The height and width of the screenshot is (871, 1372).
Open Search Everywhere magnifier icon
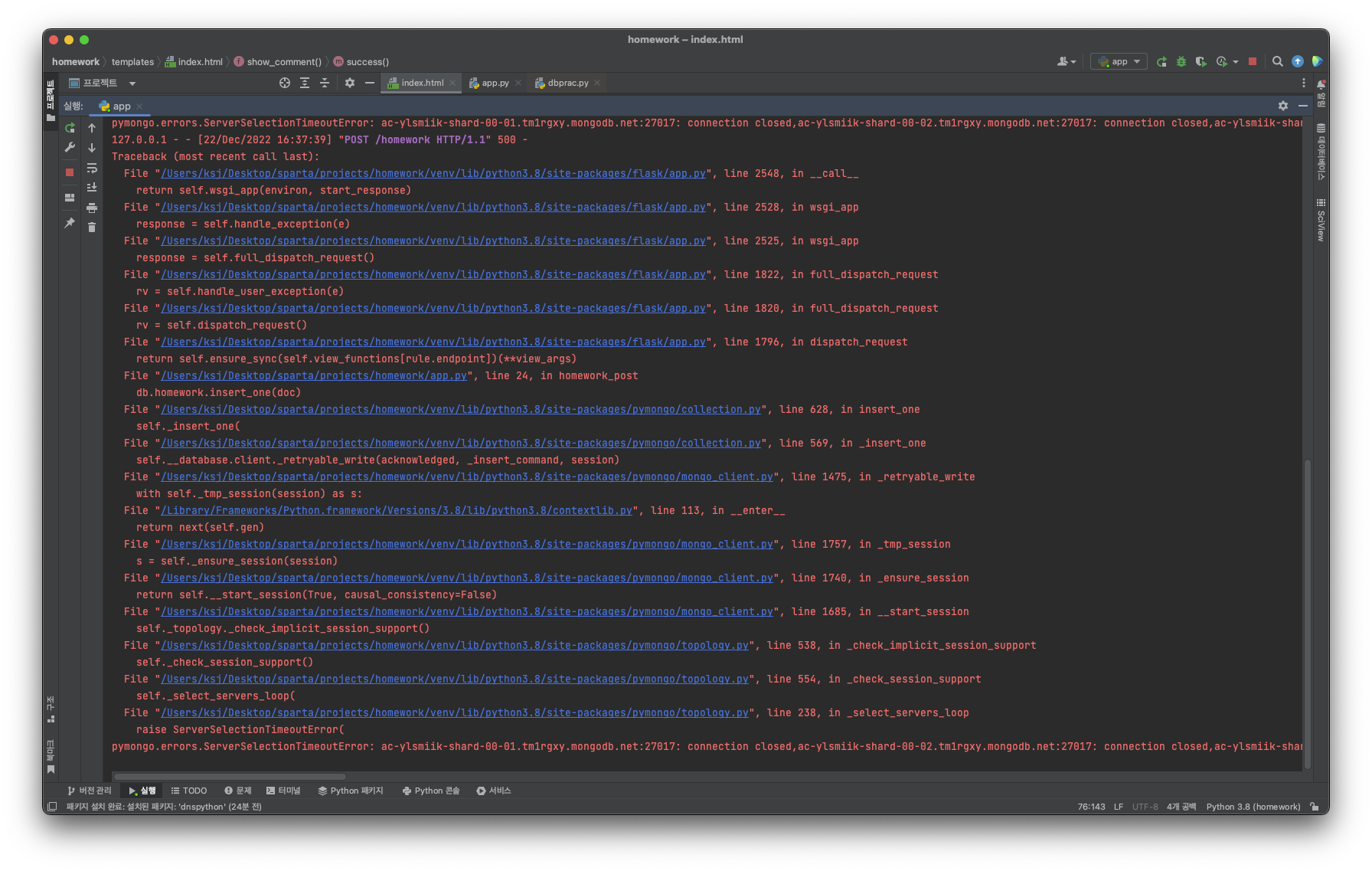point(1278,61)
